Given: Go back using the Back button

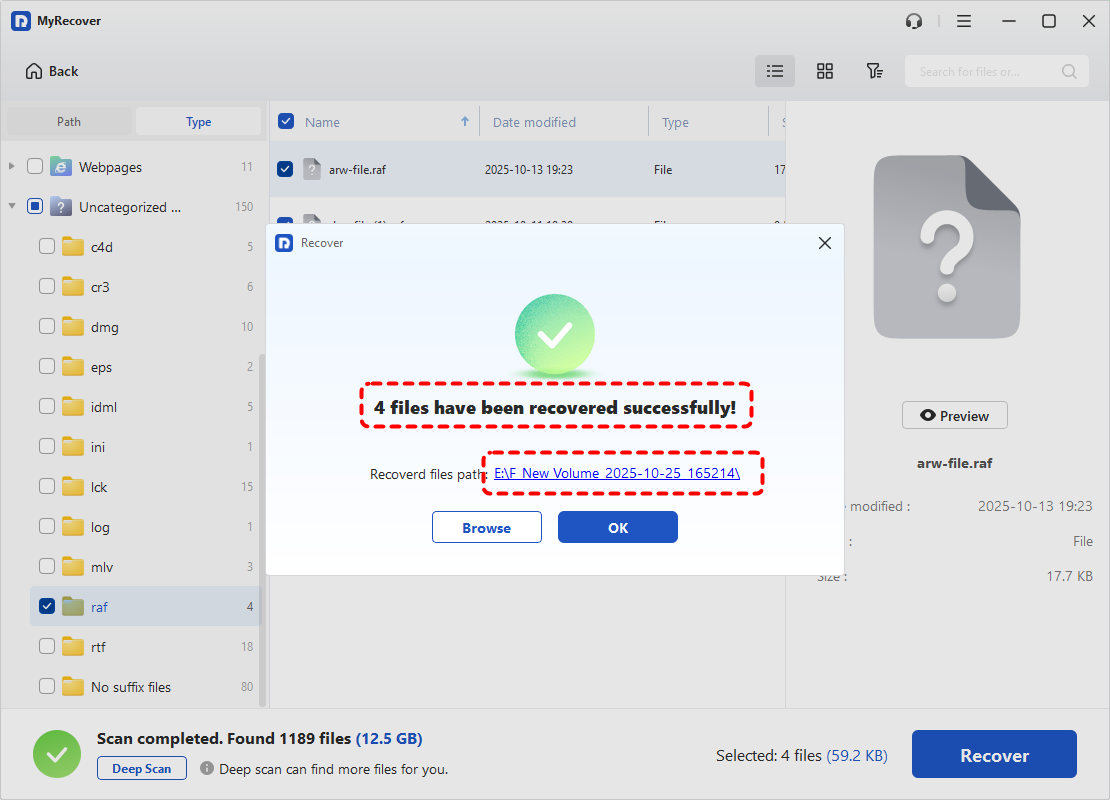Looking at the screenshot, I should pyautogui.click(x=52, y=71).
